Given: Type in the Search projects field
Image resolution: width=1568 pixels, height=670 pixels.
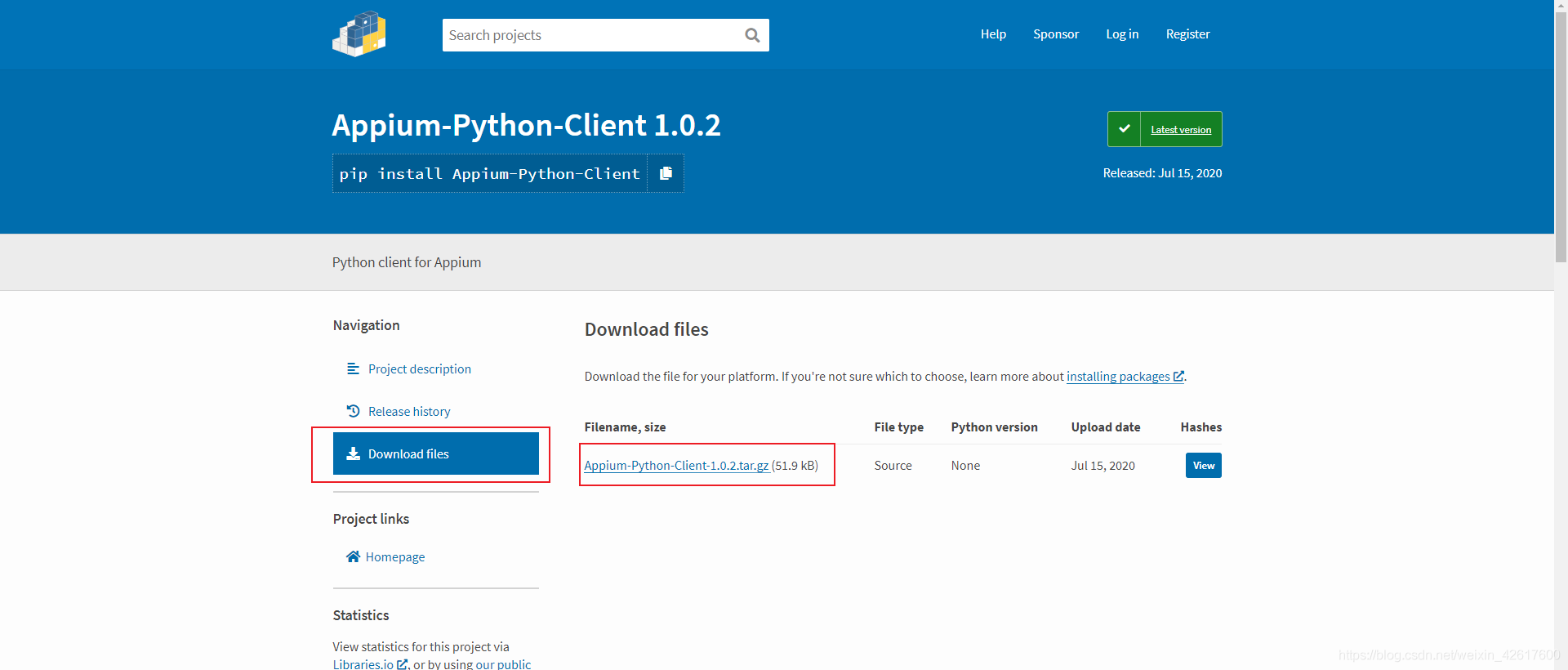Looking at the screenshot, I should 588,35.
